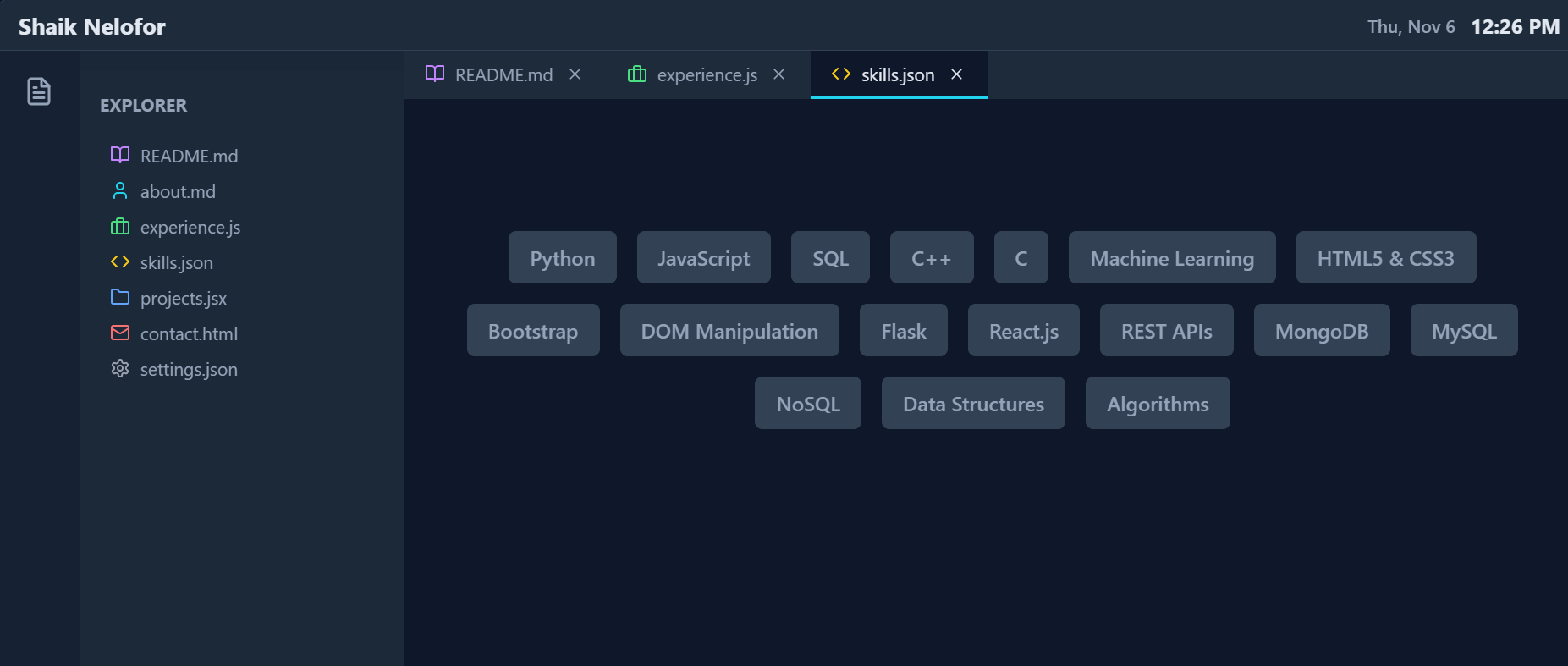1568x666 pixels.
Task: Click the HTML5 & CSS3 skill chip
Action: click(1386, 257)
